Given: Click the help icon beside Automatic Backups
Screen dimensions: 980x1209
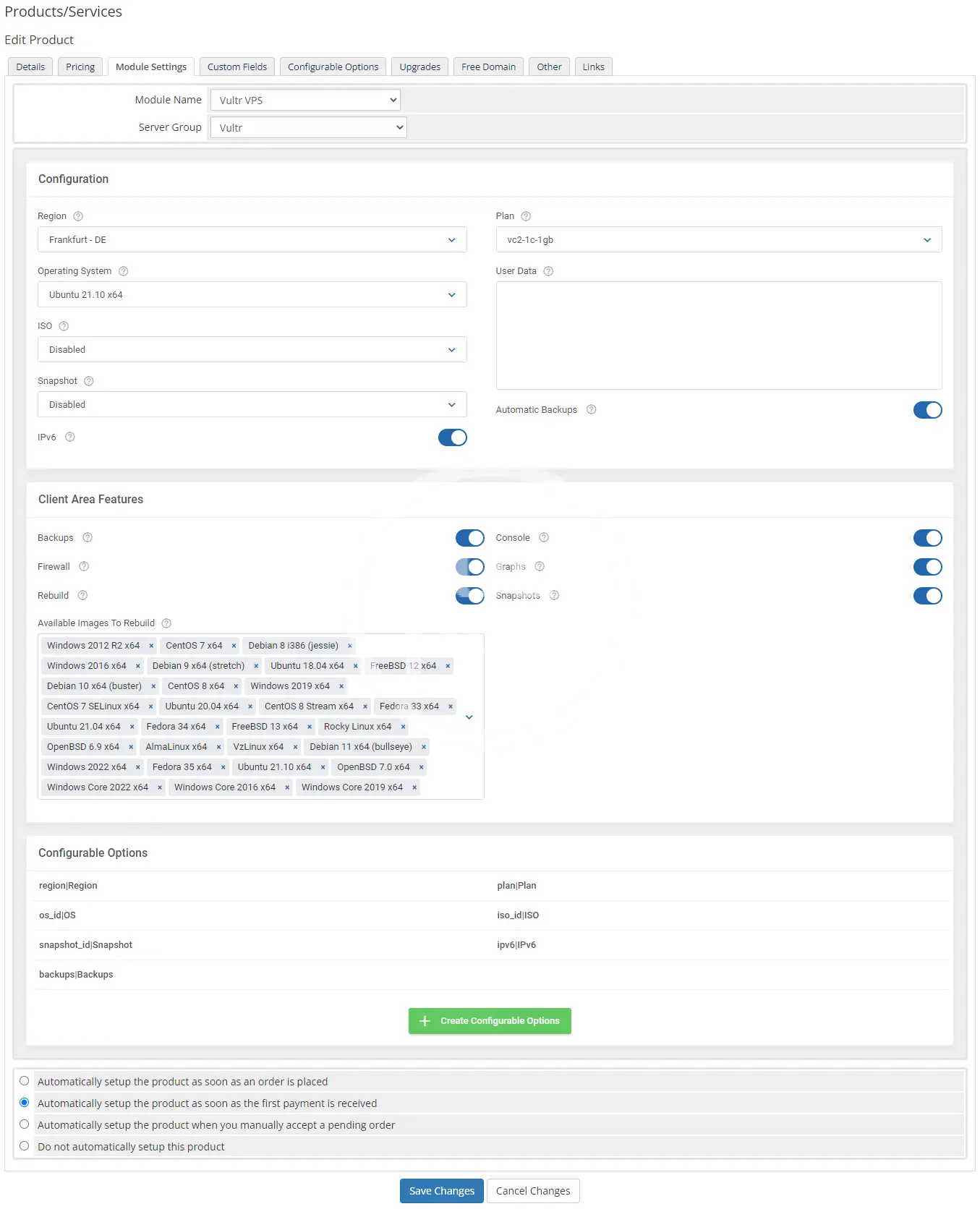Looking at the screenshot, I should point(591,410).
